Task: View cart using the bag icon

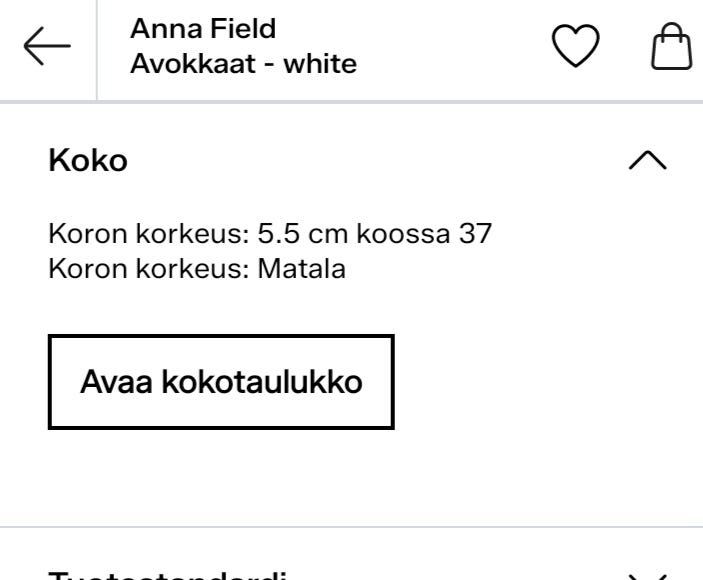Action: pyautogui.click(x=671, y=46)
